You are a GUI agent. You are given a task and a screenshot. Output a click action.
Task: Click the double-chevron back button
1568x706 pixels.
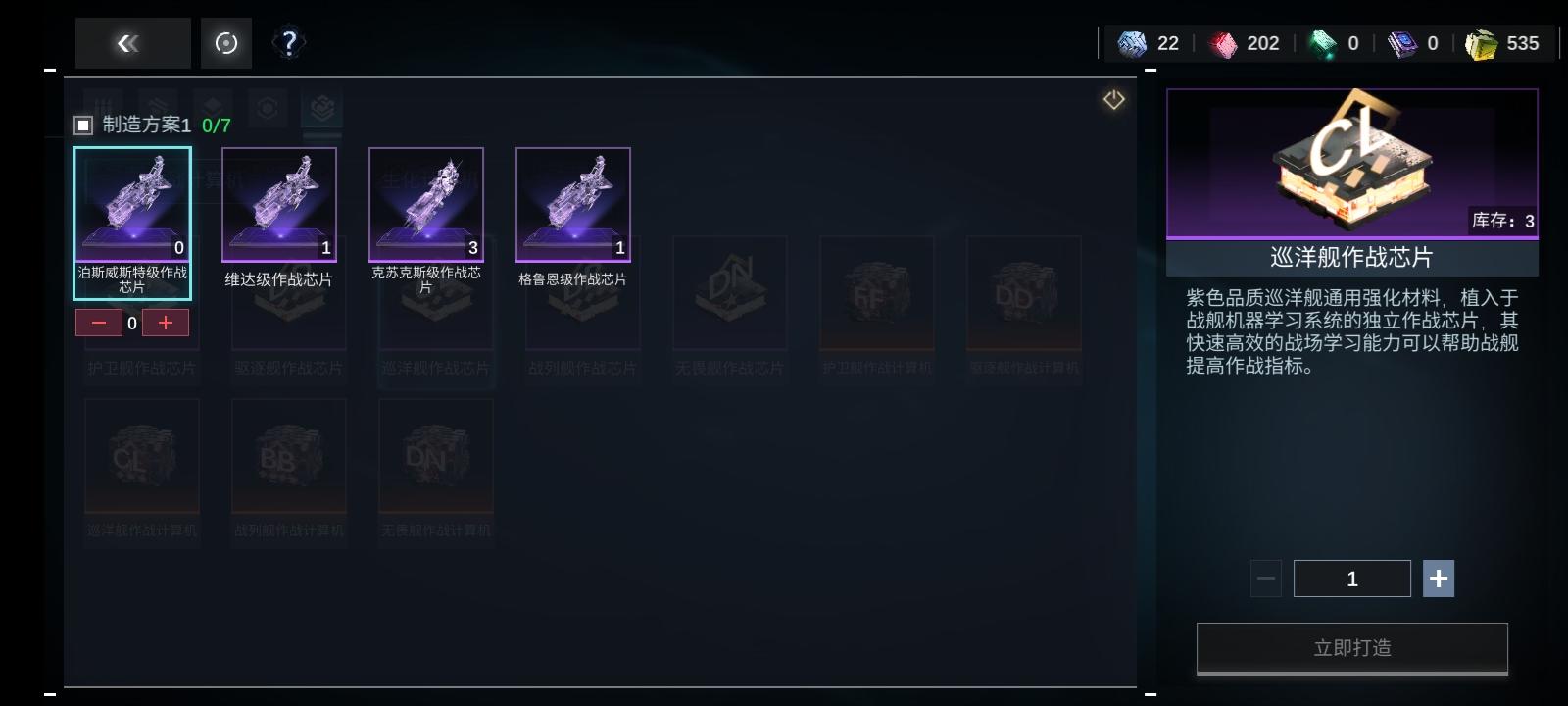(132, 43)
